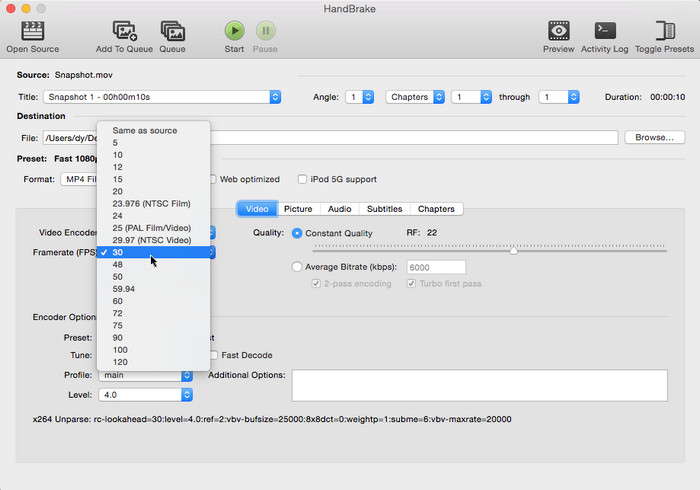This screenshot has height=490, width=700.
Task: Choose 60 fps in framerate menu
Action: pos(153,301)
